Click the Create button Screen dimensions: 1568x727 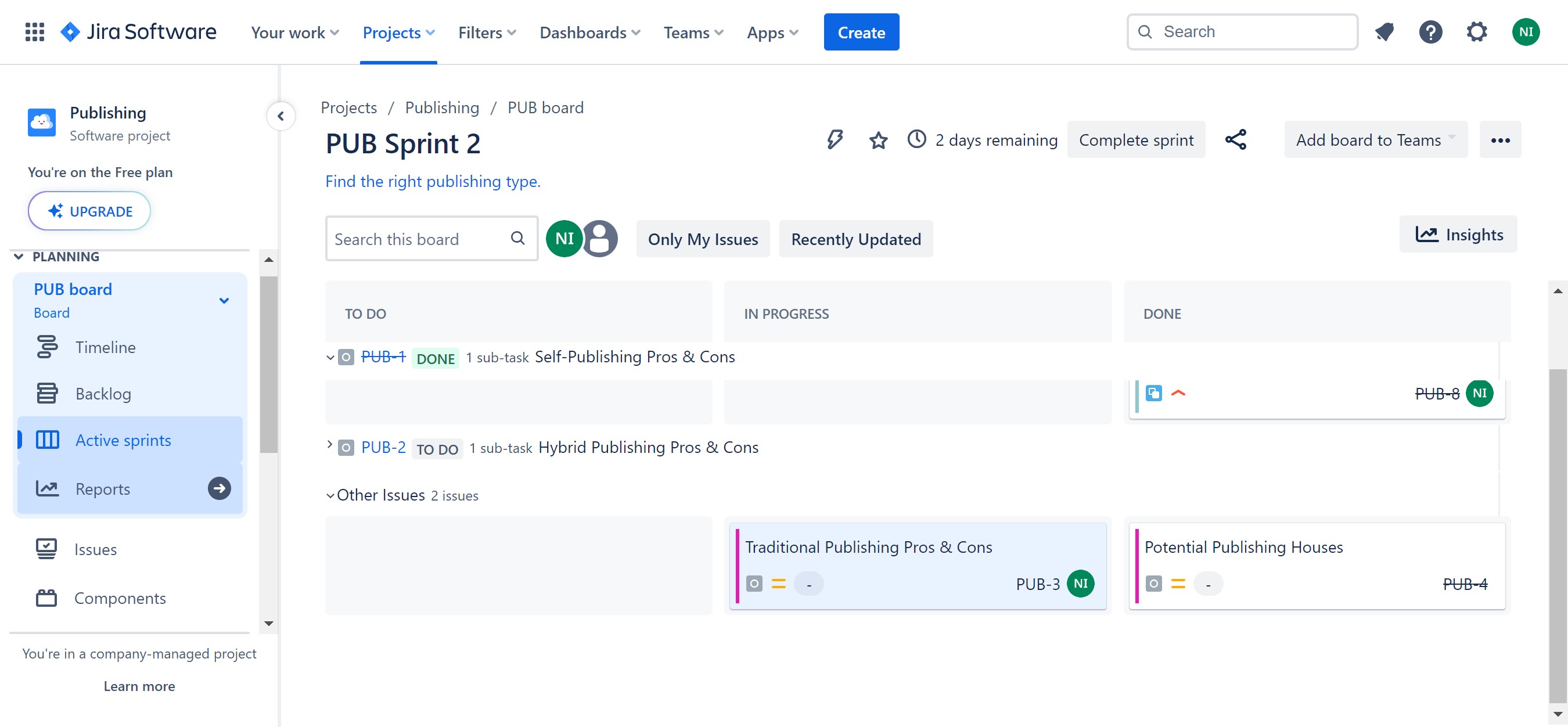click(861, 33)
